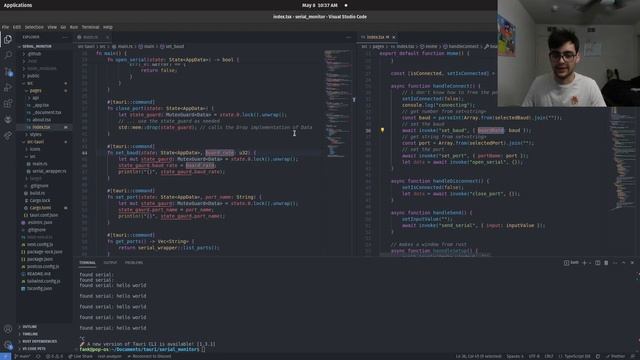Open the File menu
The image size is (640, 360).
point(5,27)
